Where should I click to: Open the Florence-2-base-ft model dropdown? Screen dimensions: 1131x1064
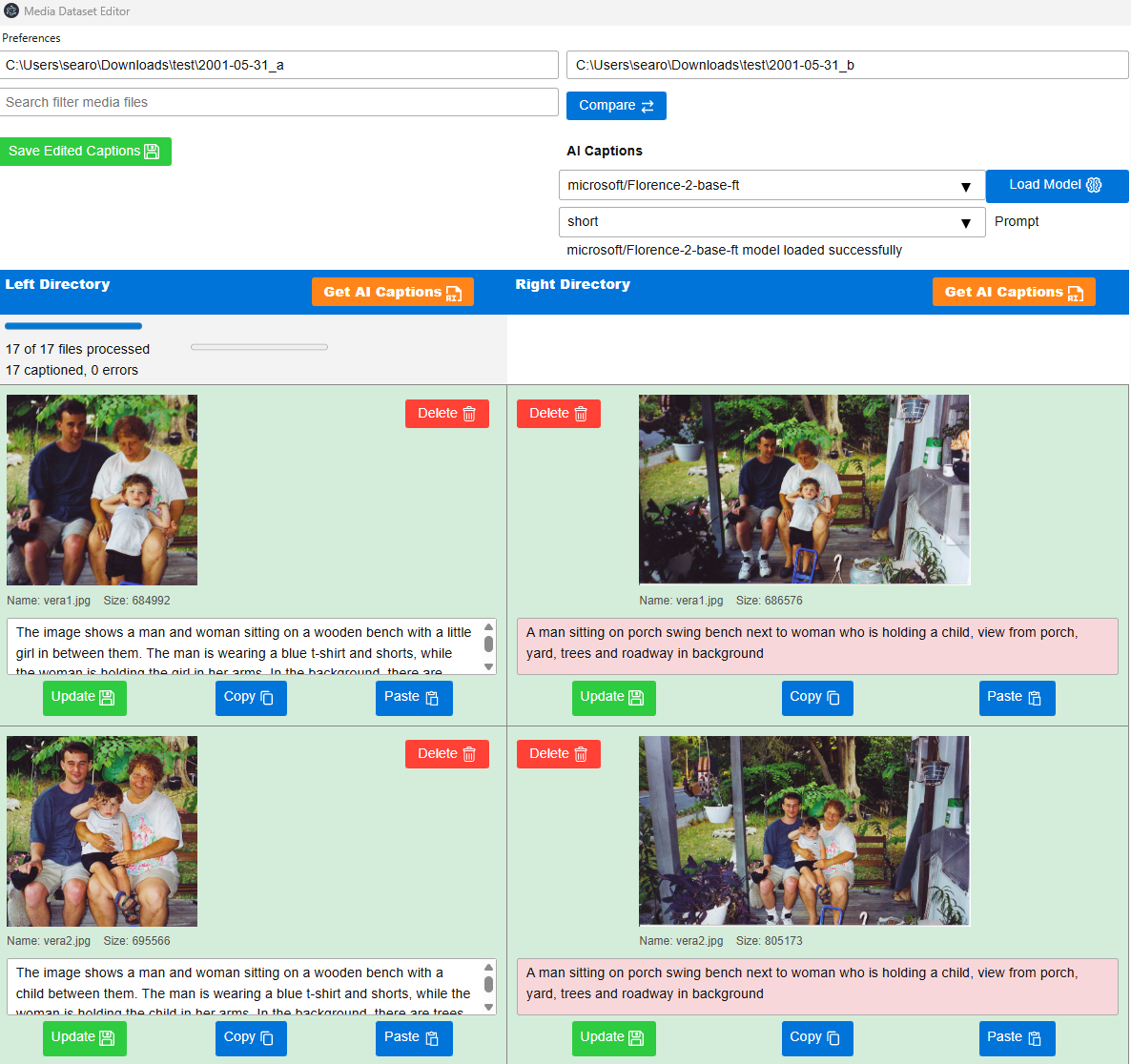(965, 186)
